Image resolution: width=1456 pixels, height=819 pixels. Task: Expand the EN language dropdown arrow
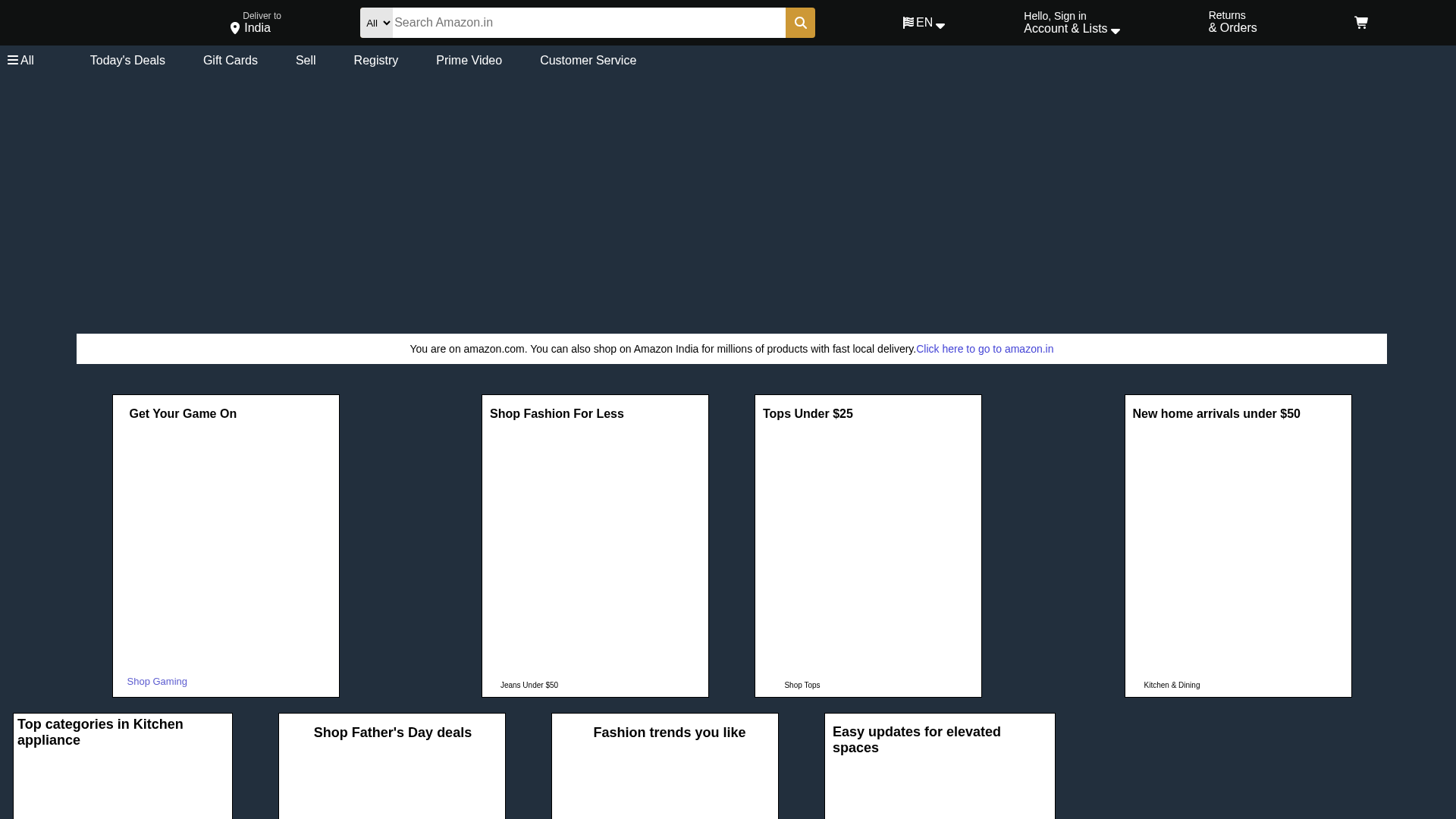click(x=940, y=27)
